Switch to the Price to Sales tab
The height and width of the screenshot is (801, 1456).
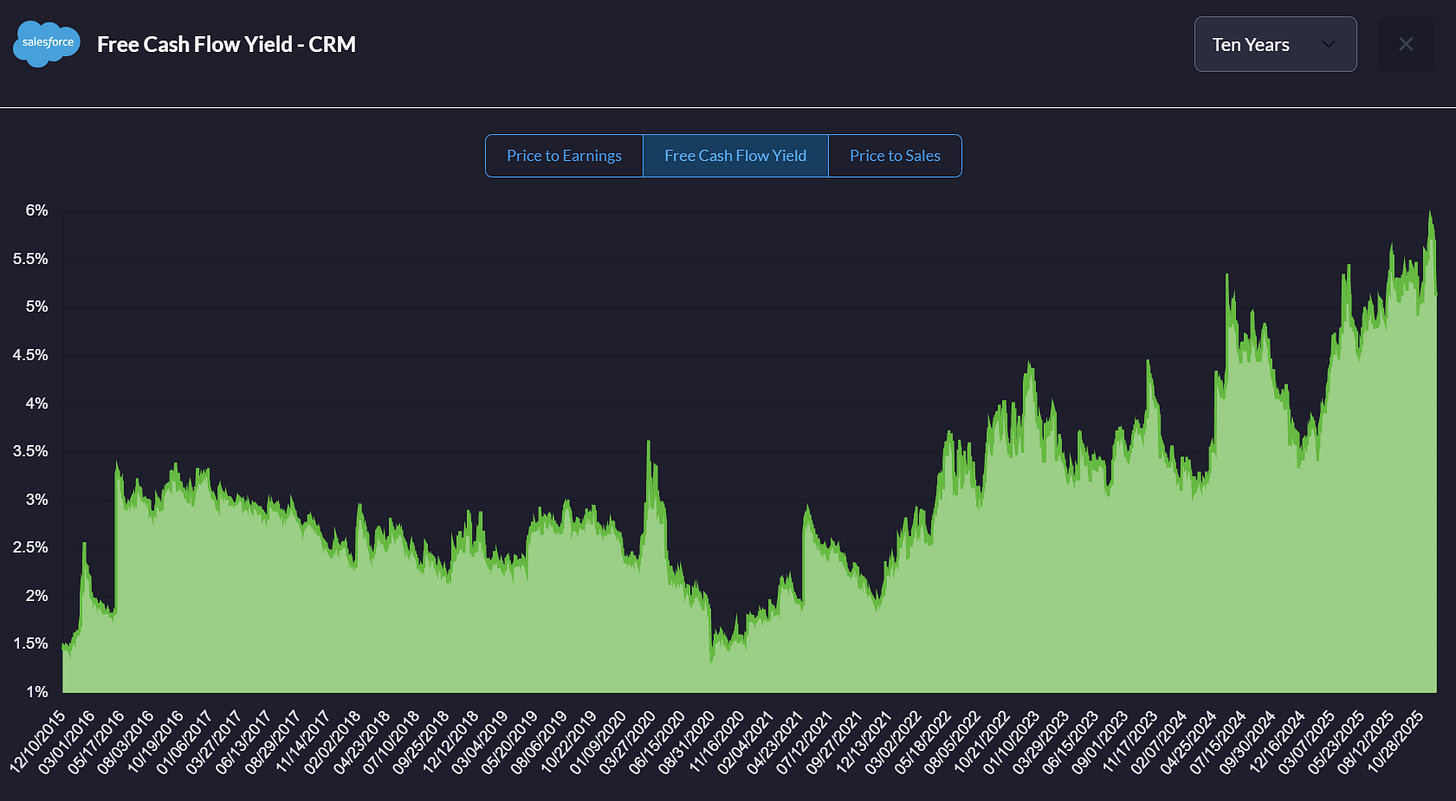point(895,156)
